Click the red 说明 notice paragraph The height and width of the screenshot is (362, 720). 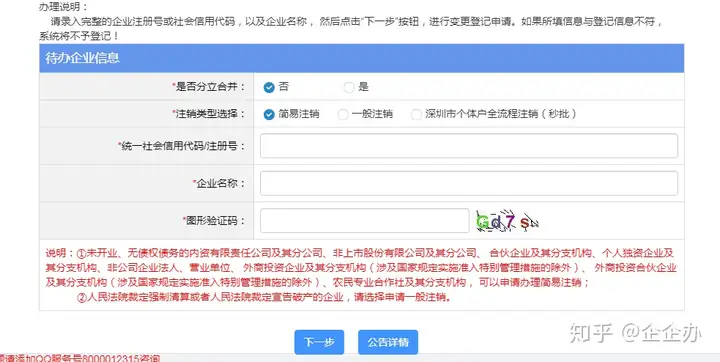point(361,275)
